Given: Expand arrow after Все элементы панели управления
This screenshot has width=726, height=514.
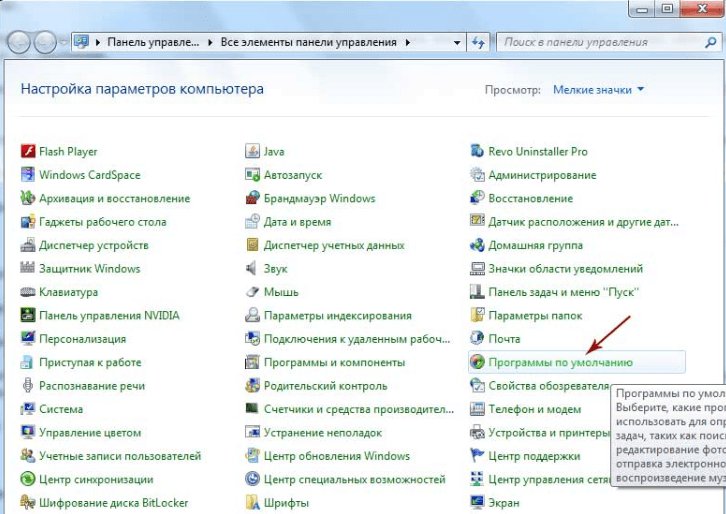Looking at the screenshot, I should coord(407,43).
